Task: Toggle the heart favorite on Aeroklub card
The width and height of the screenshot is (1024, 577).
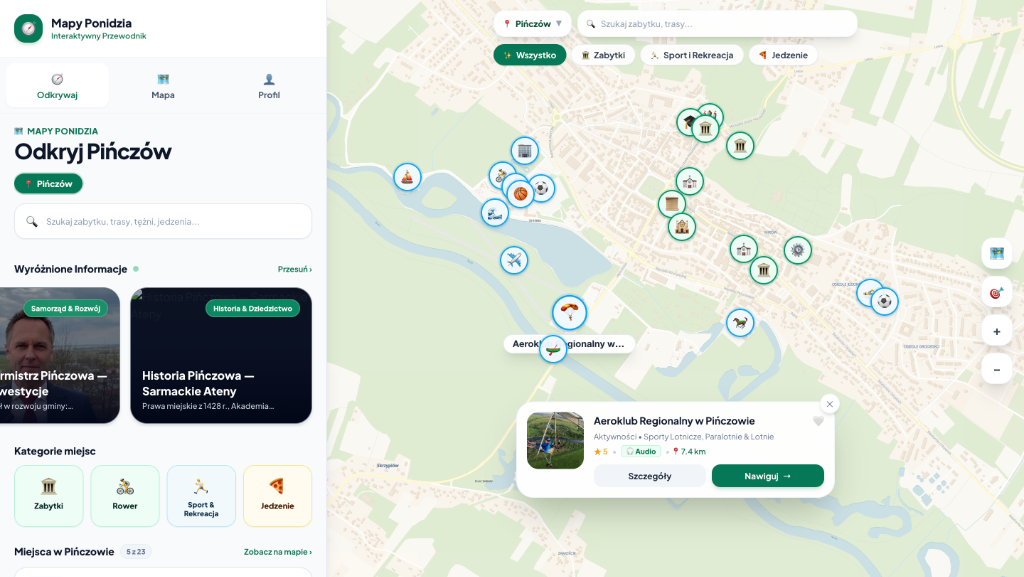Action: 818,421
